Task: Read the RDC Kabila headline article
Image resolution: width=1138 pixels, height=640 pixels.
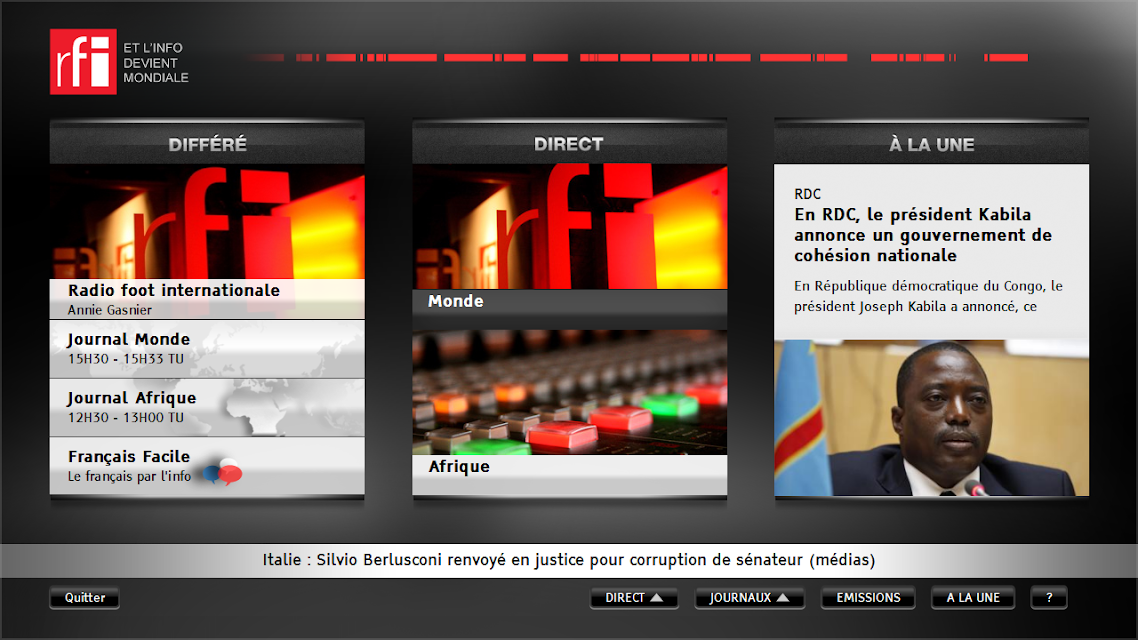Action: coord(922,235)
